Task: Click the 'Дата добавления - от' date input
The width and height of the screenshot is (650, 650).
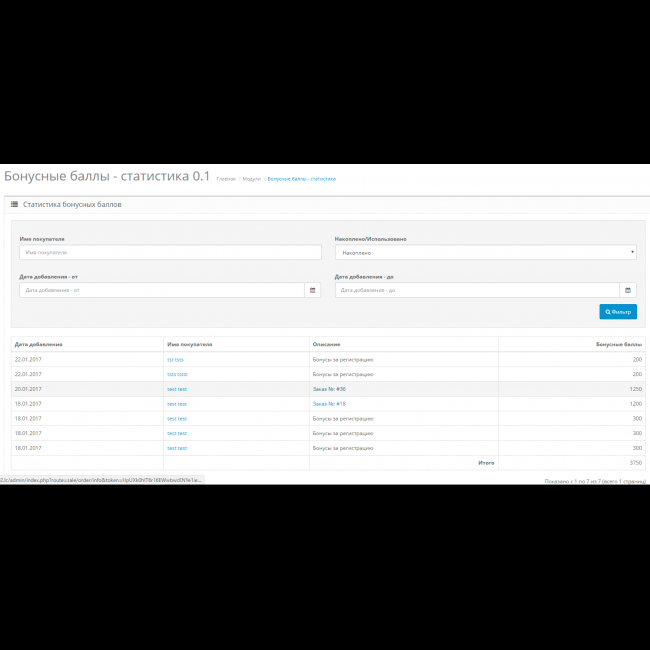Action: click(161, 290)
